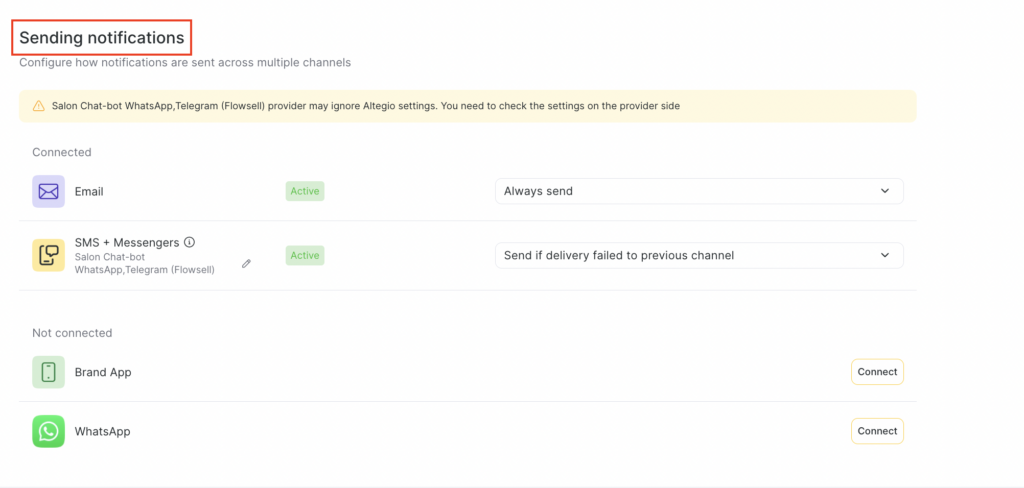This screenshot has width=1024, height=488.
Task: Click the Active badge for SMS + Messengers
Action: (x=305, y=256)
